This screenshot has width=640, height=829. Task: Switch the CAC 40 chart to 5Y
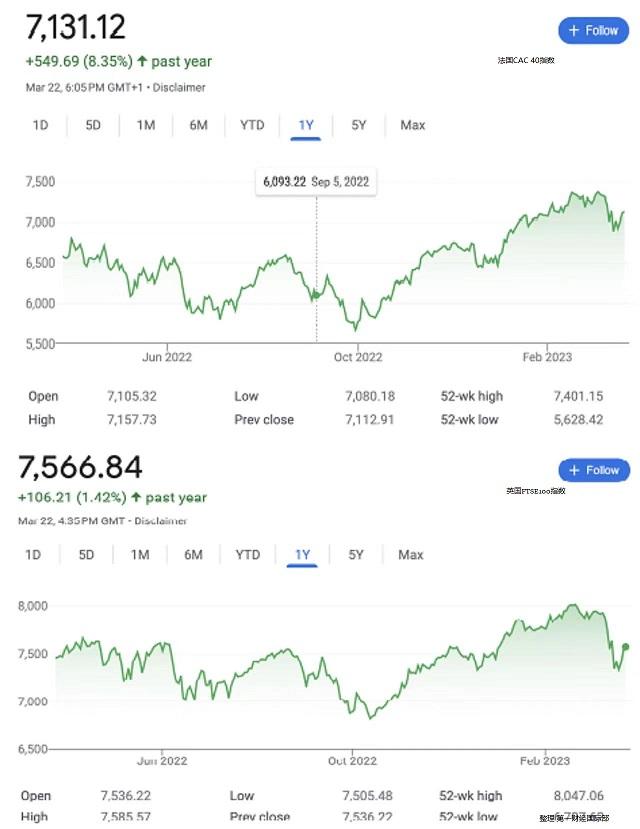pos(358,125)
